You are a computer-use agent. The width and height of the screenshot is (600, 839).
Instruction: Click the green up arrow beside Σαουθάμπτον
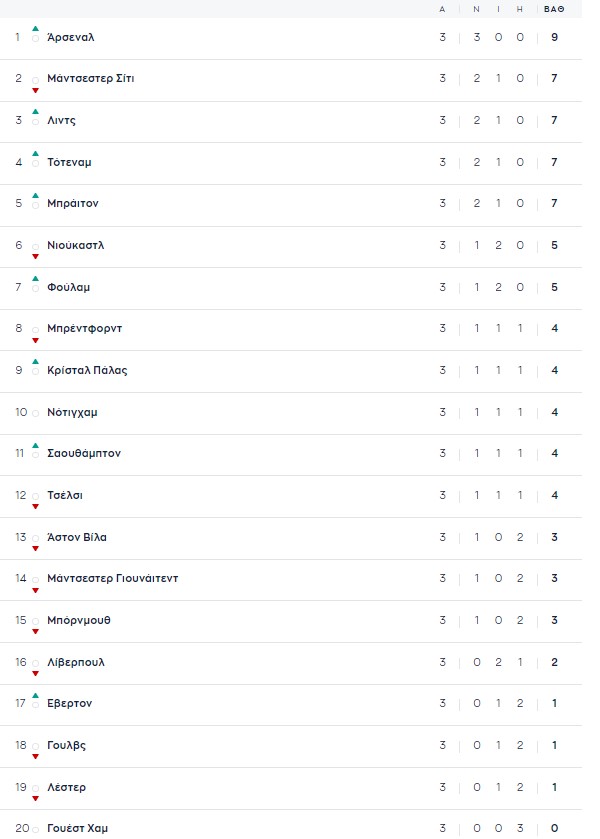(x=35, y=445)
